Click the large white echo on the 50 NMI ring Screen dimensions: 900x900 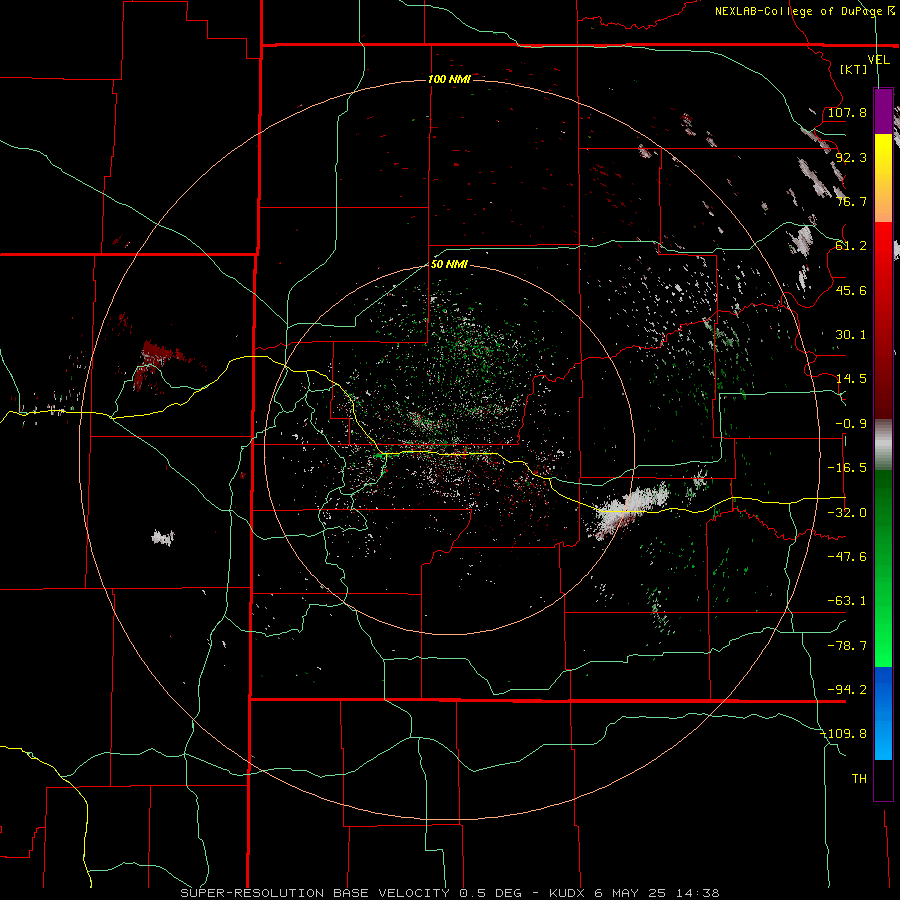[629, 509]
